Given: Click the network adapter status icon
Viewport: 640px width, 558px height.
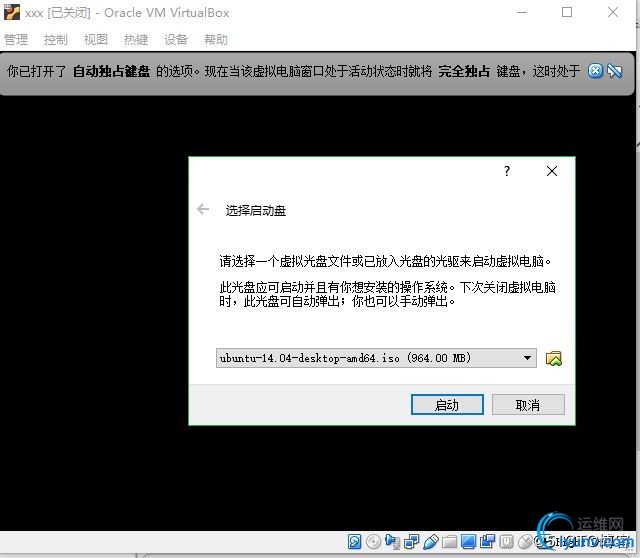Looking at the screenshot, I should [411, 542].
